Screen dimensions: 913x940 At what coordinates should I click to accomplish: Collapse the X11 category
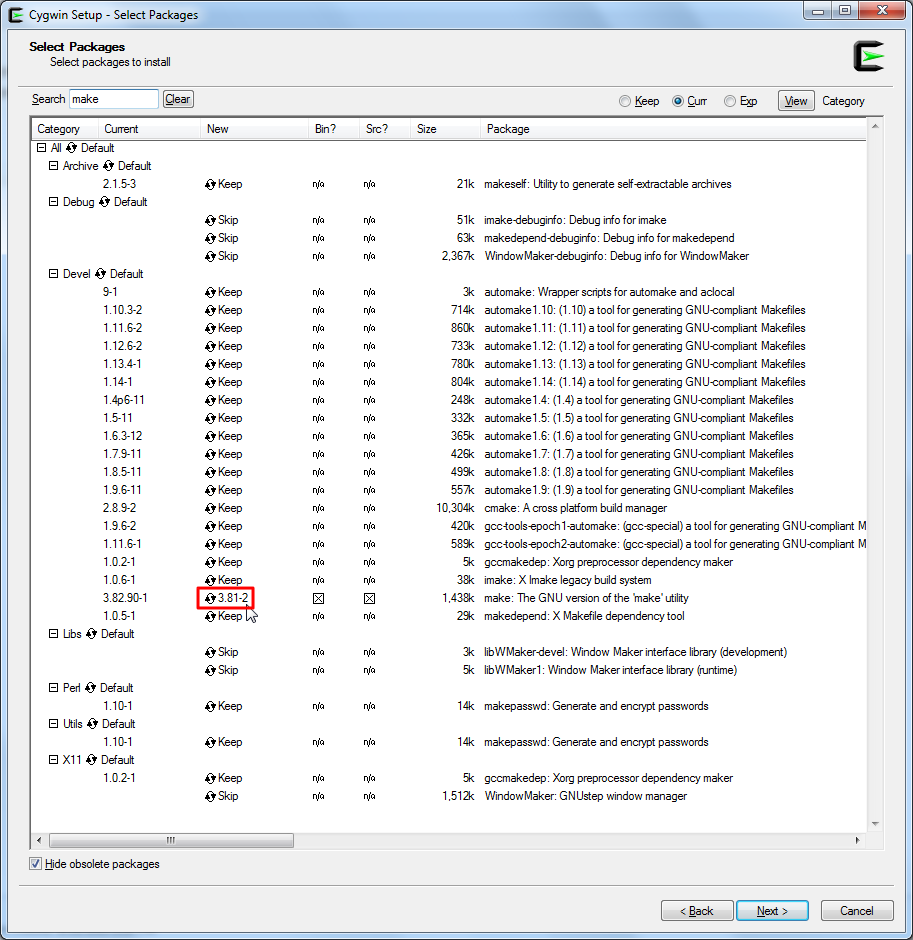pos(53,759)
